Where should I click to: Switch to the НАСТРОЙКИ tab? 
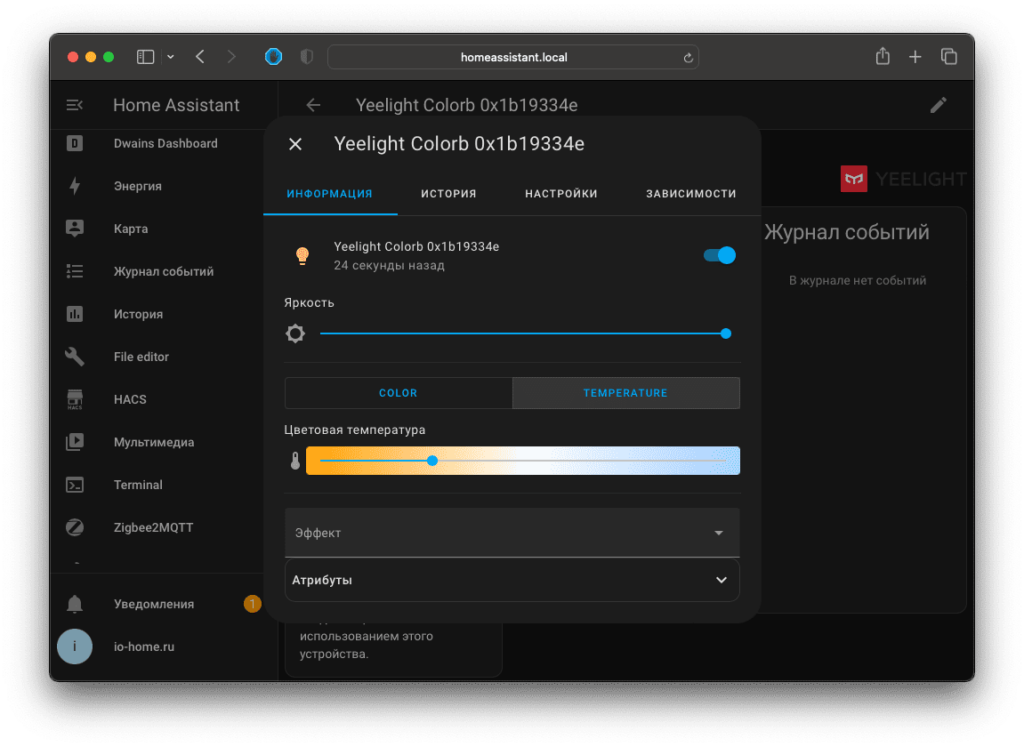(x=562, y=193)
